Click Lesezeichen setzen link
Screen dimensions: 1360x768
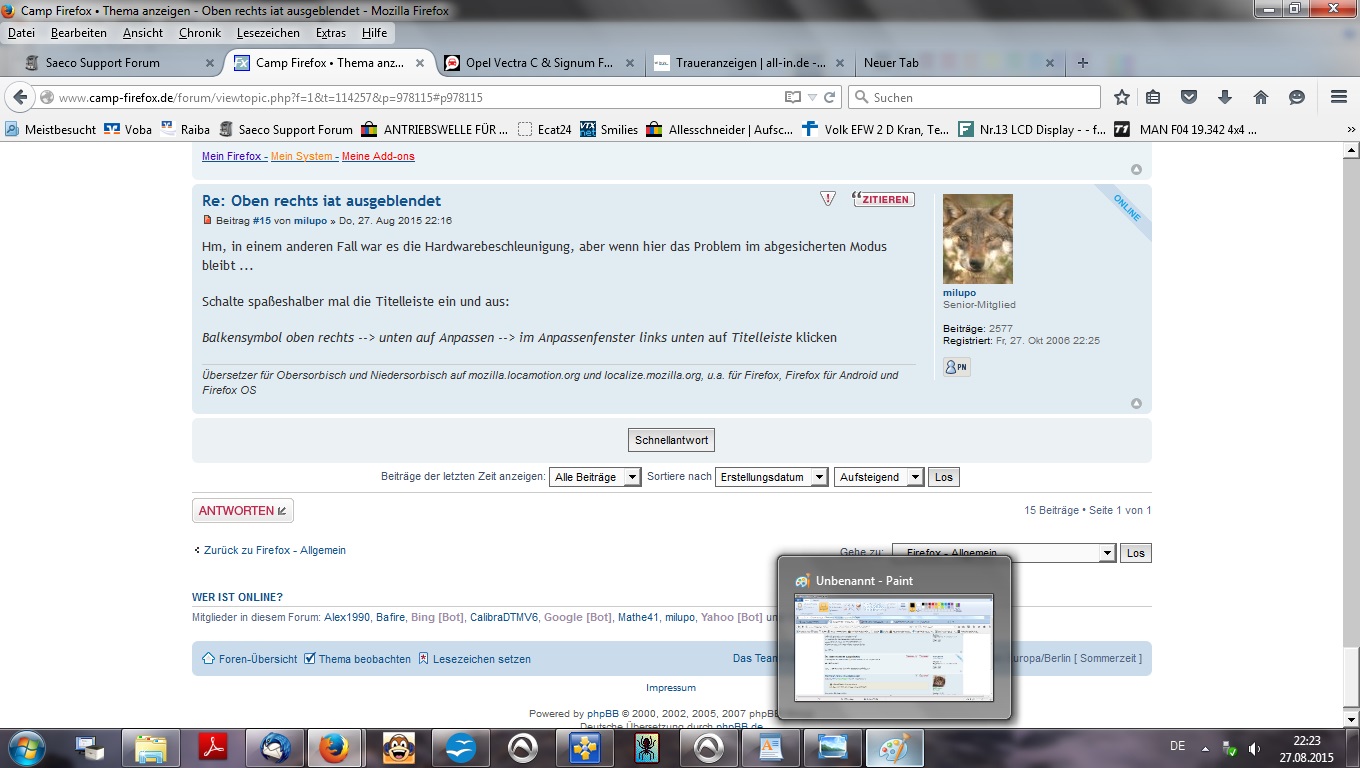tap(474, 659)
